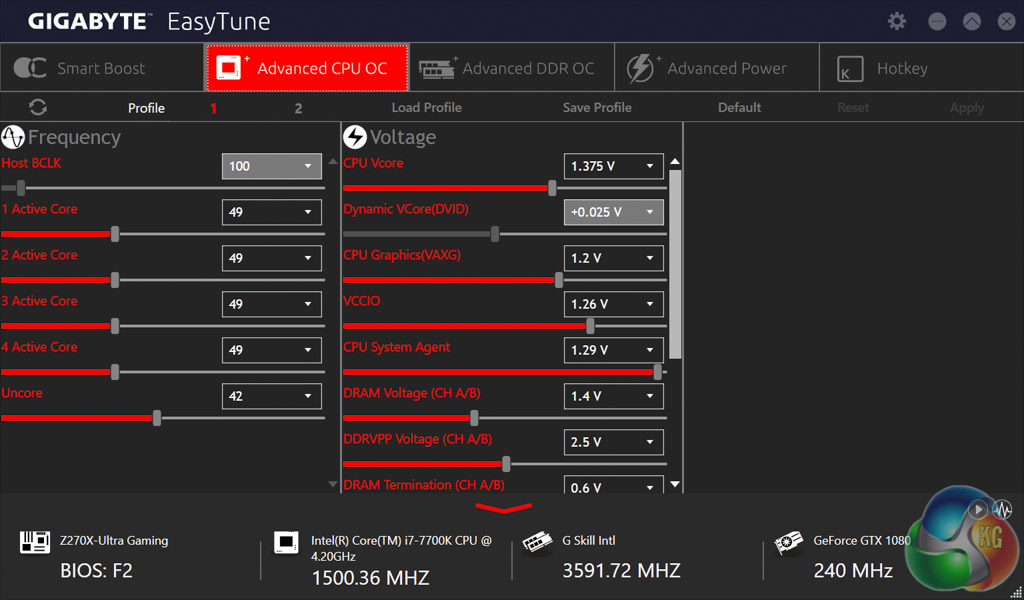Open the CPU System Agent dropdown
Screen dimensions: 1024x600
coord(614,350)
